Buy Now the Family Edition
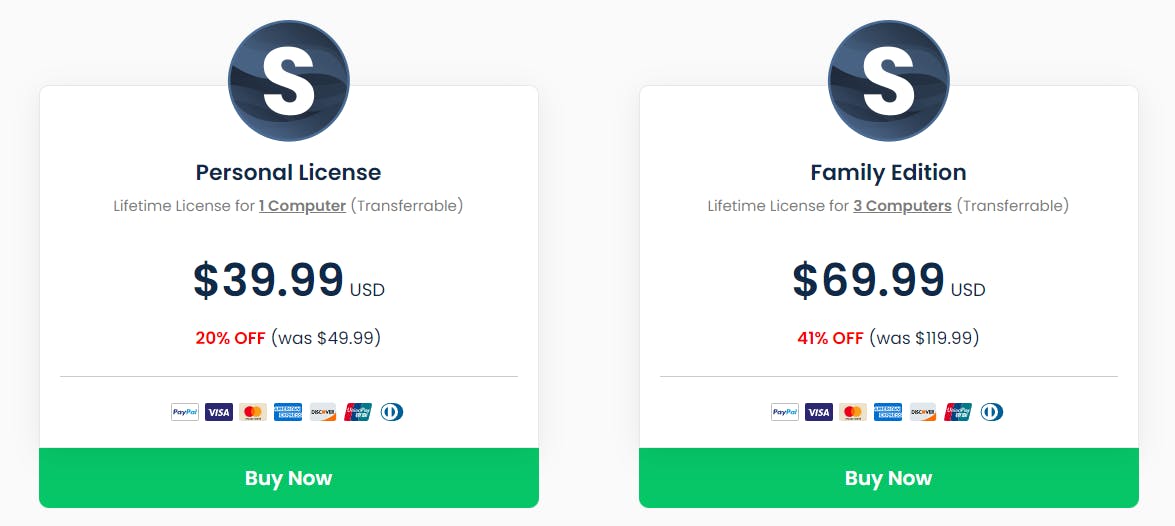The image size is (1175, 526). pos(889,478)
